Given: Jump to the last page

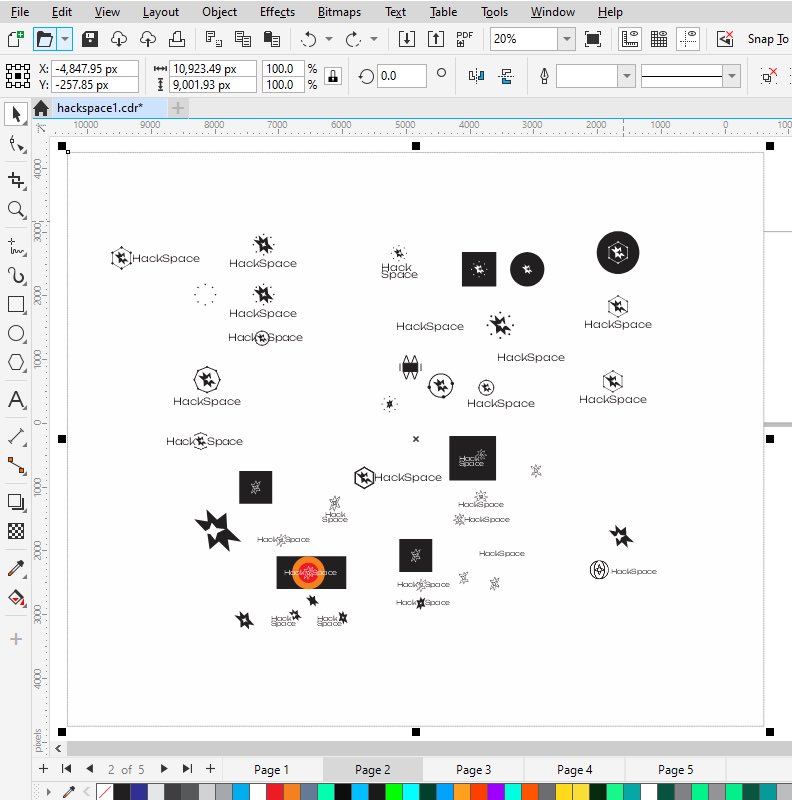Looking at the screenshot, I should coord(187,768).
